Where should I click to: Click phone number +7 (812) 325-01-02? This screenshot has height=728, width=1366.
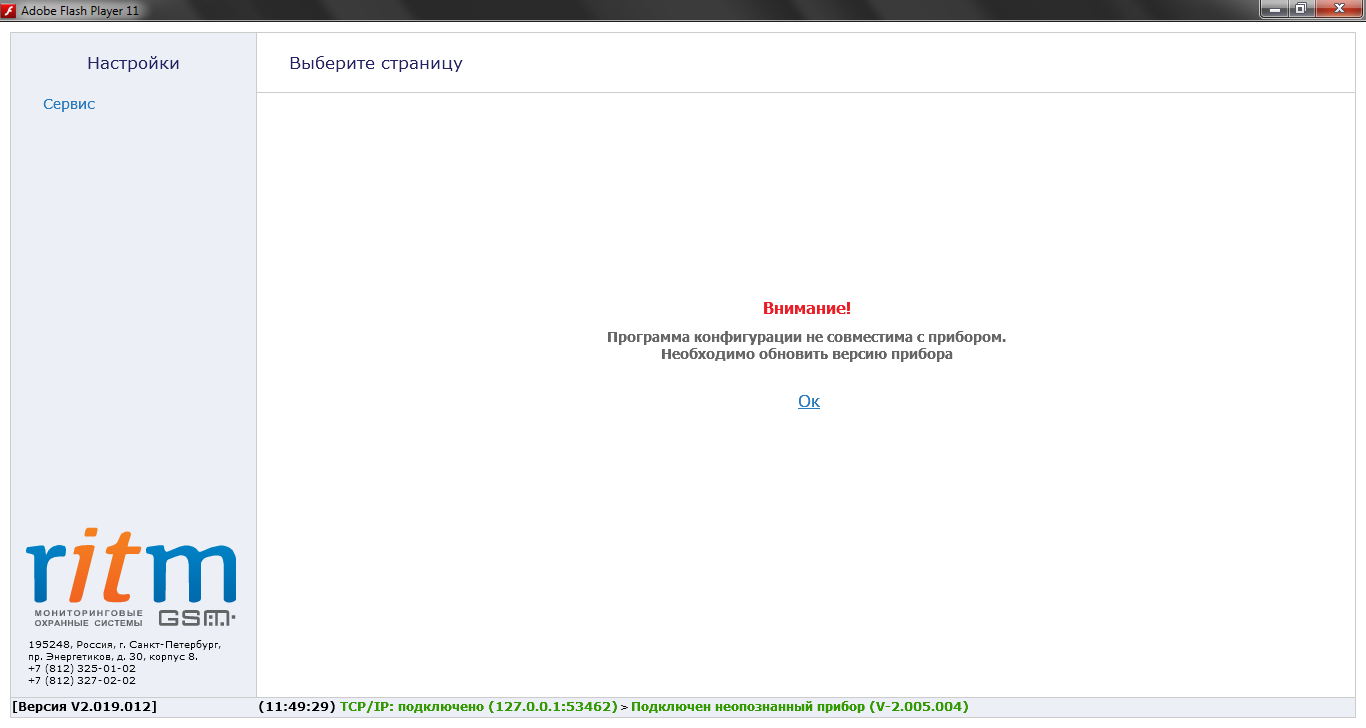tap(82, 668)
